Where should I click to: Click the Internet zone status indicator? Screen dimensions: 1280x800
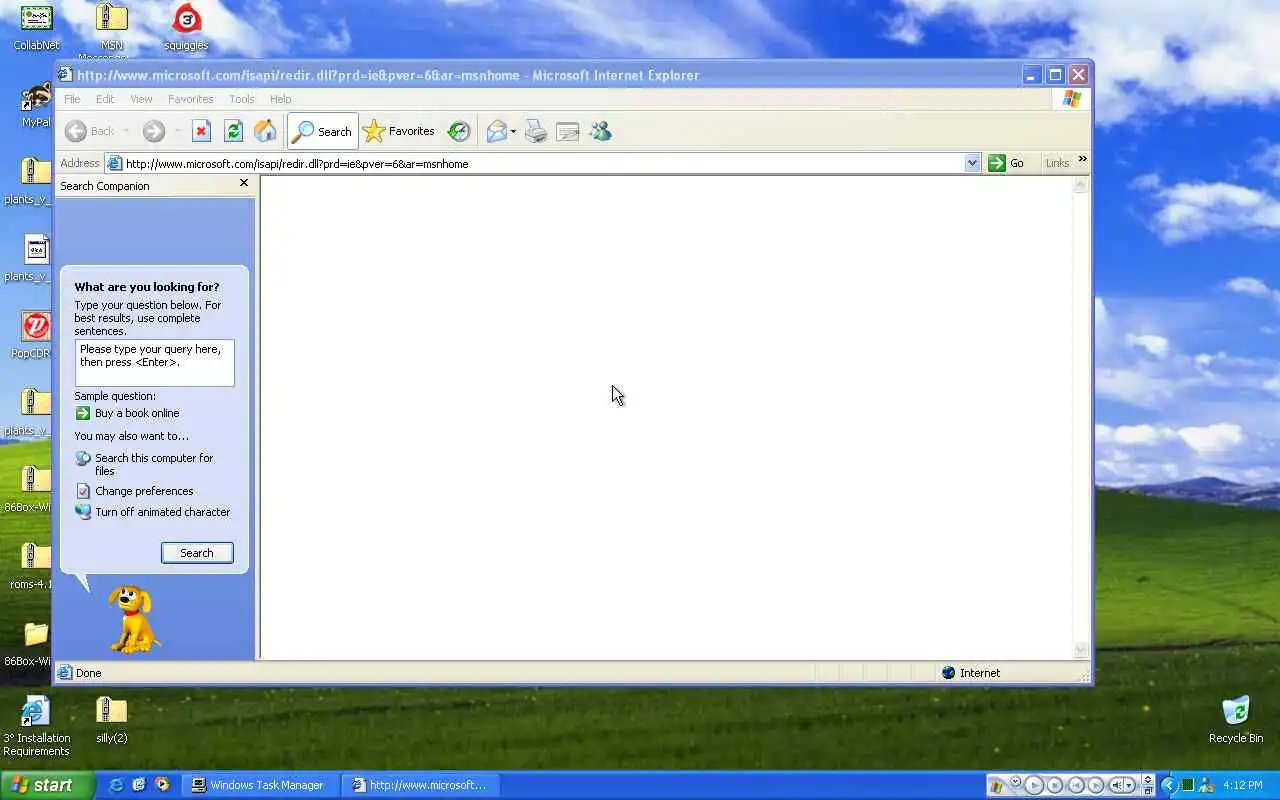point(970,673)
